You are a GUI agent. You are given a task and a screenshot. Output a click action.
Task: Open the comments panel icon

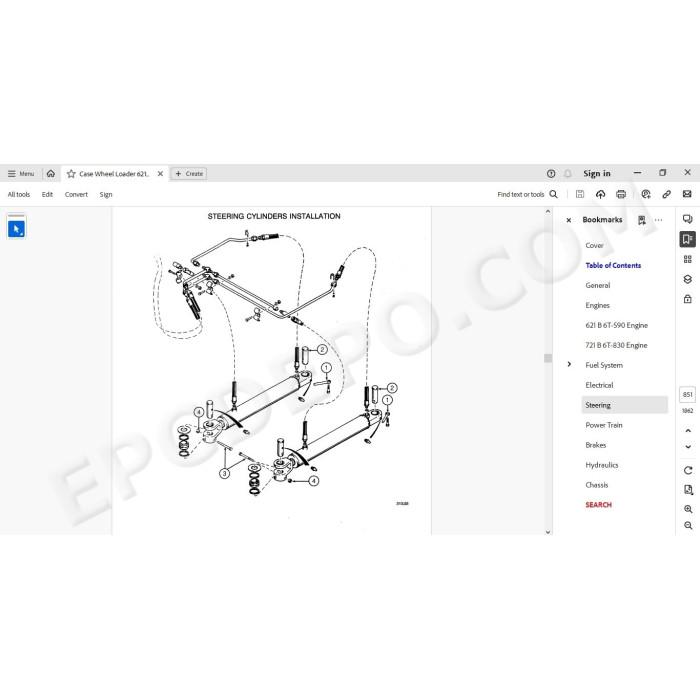pyautogui.click(x=688, y=219)
